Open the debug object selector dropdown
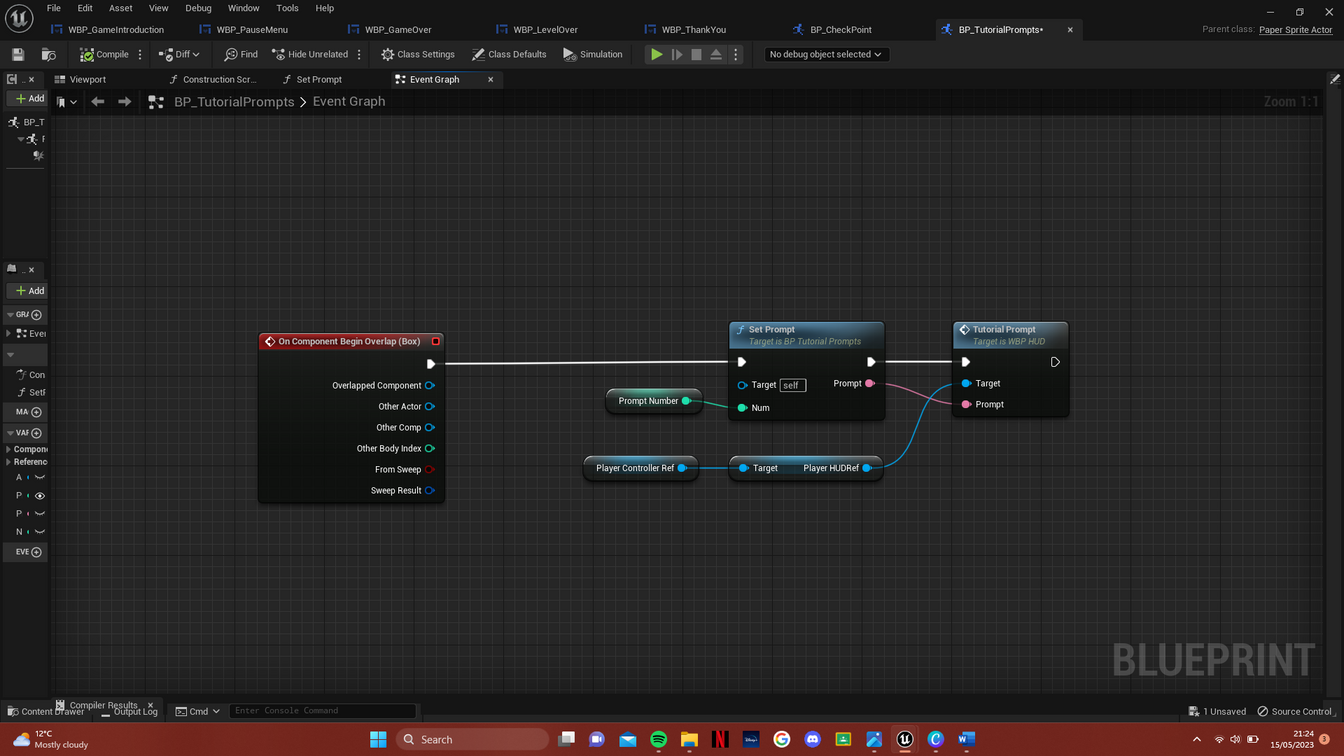The width and height of the screenshot is (1344, 756). click(x=825, y=54)
